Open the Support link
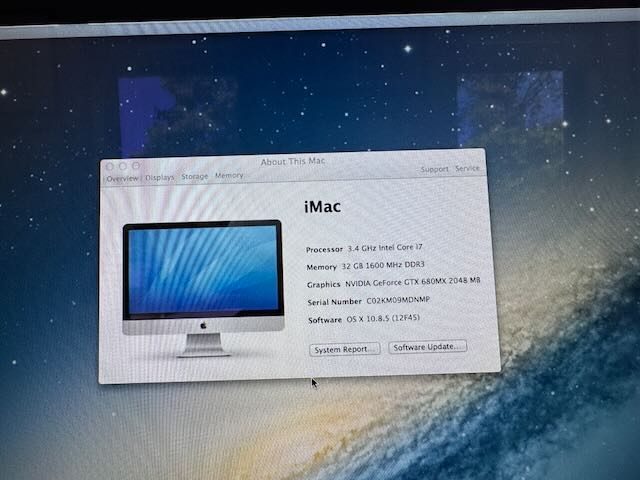 [x=434, y=169]
